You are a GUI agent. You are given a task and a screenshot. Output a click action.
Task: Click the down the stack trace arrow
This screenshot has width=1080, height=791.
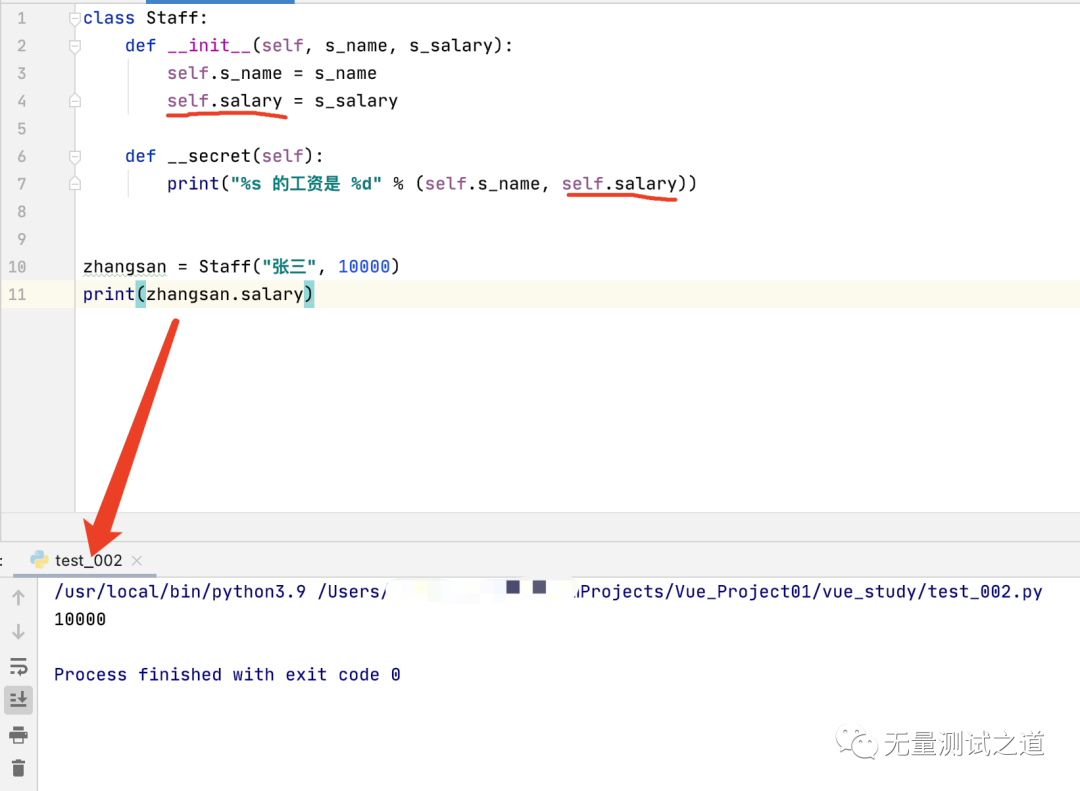(19, 631)
